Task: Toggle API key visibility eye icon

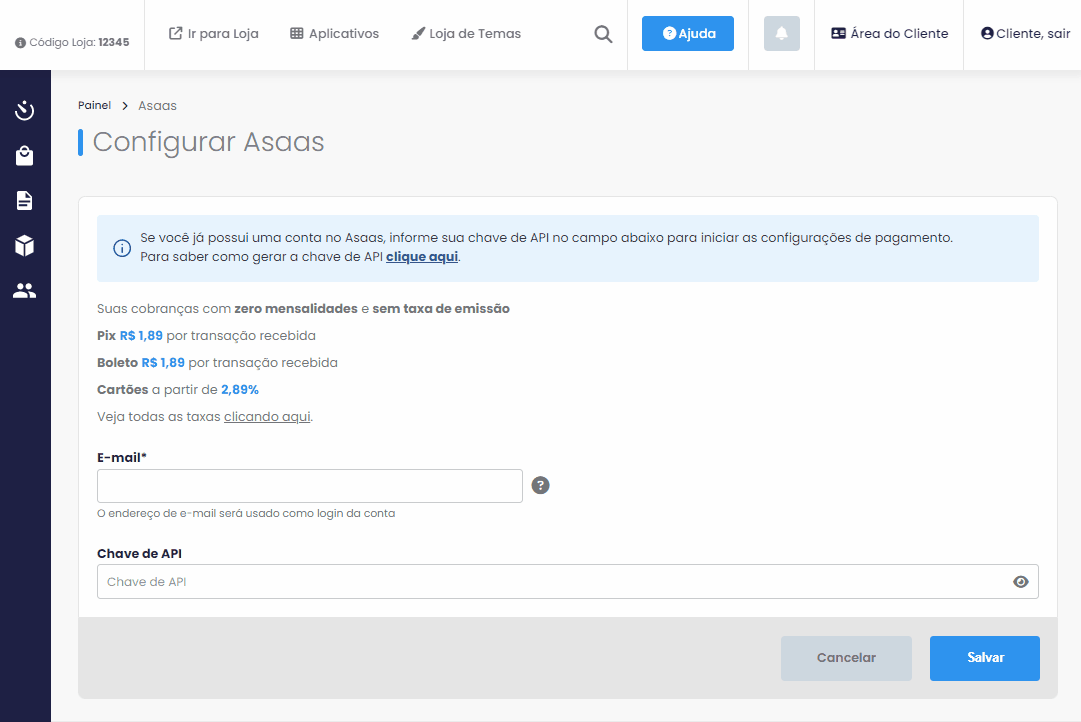Action: pos(1021,582)
